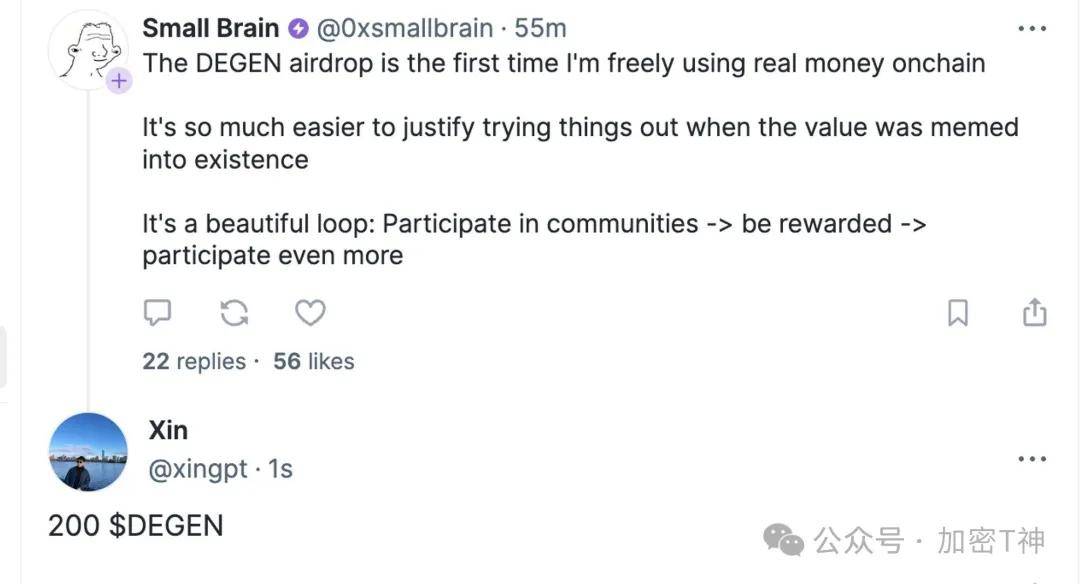Open Xin's profile avatar photo
1080x584 pixels.
click(x=88, y=452)
